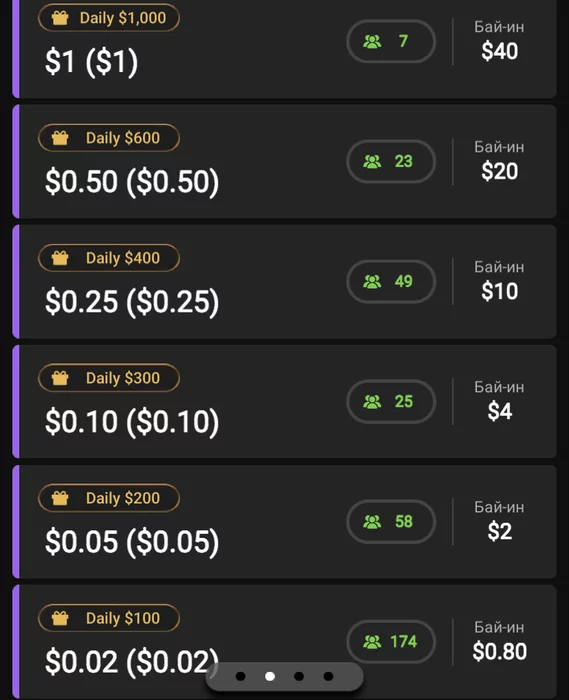This screenshot has height=700, width=569.
Task: Open the $0.25 ($0.25) stakes table
Action: pos(284,282)
